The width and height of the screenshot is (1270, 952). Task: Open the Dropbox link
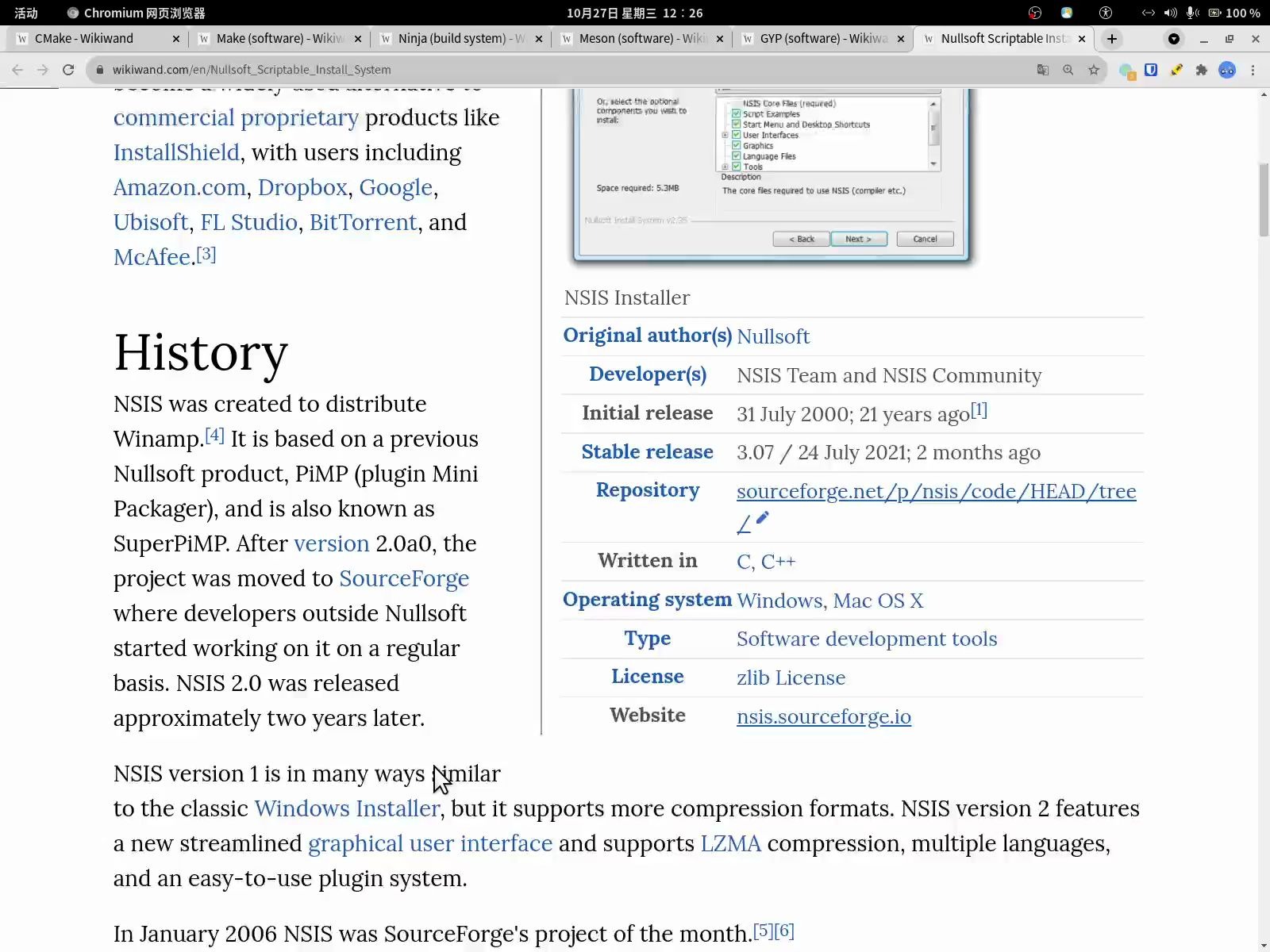(x=302, y=187)
